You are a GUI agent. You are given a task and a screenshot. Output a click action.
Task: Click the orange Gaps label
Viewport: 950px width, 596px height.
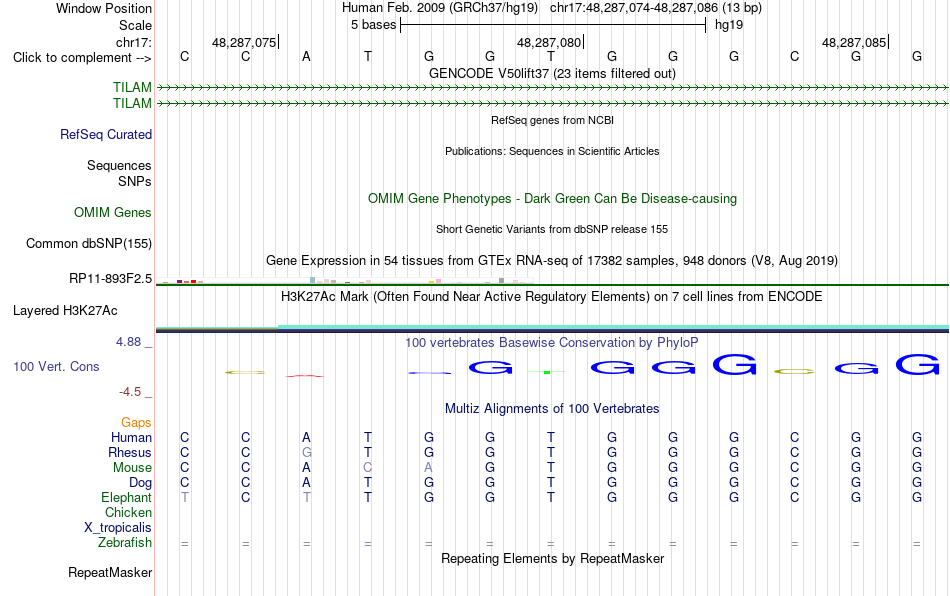tap(136, 422)
